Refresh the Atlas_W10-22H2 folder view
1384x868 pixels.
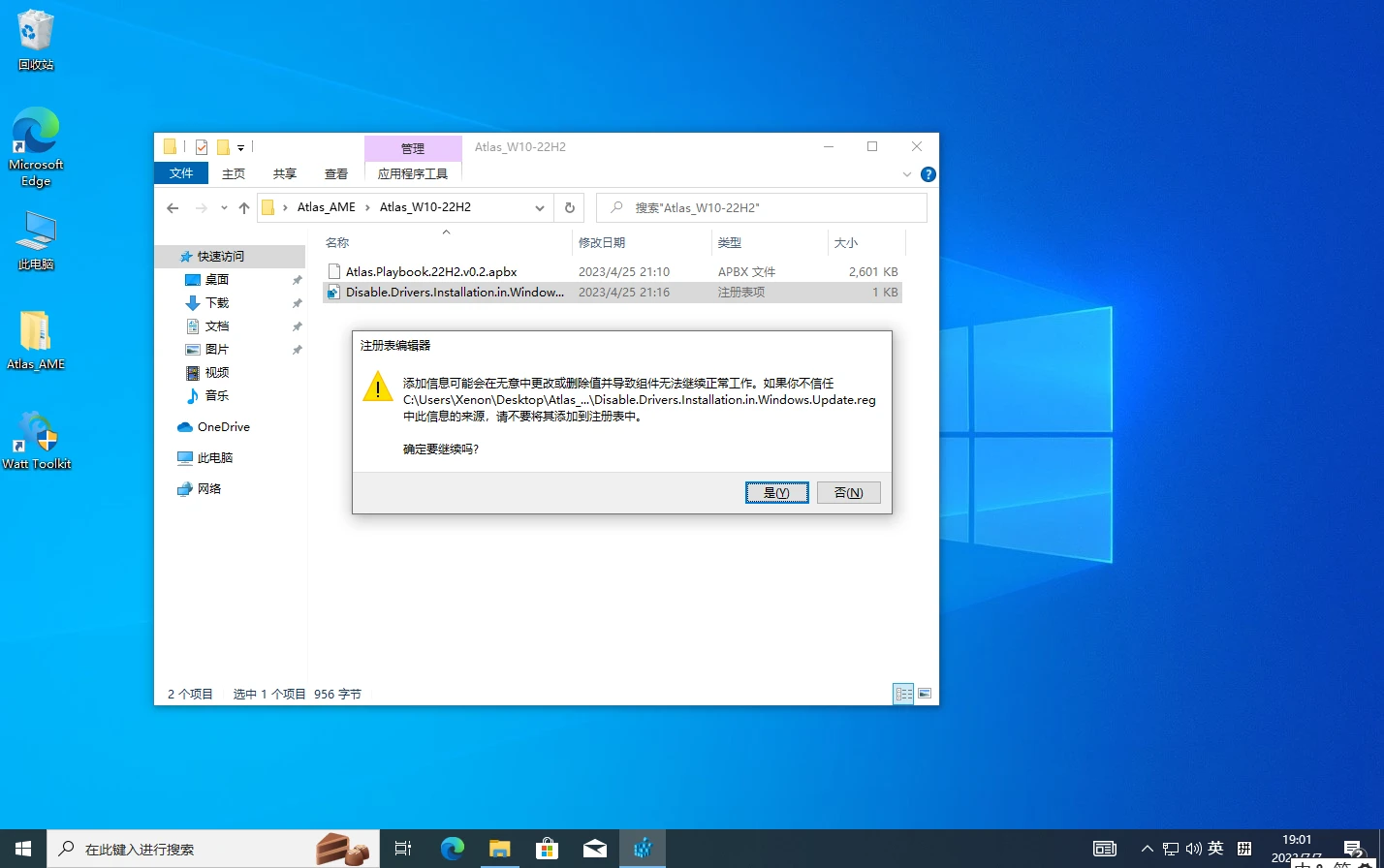[x=569, y=207]
